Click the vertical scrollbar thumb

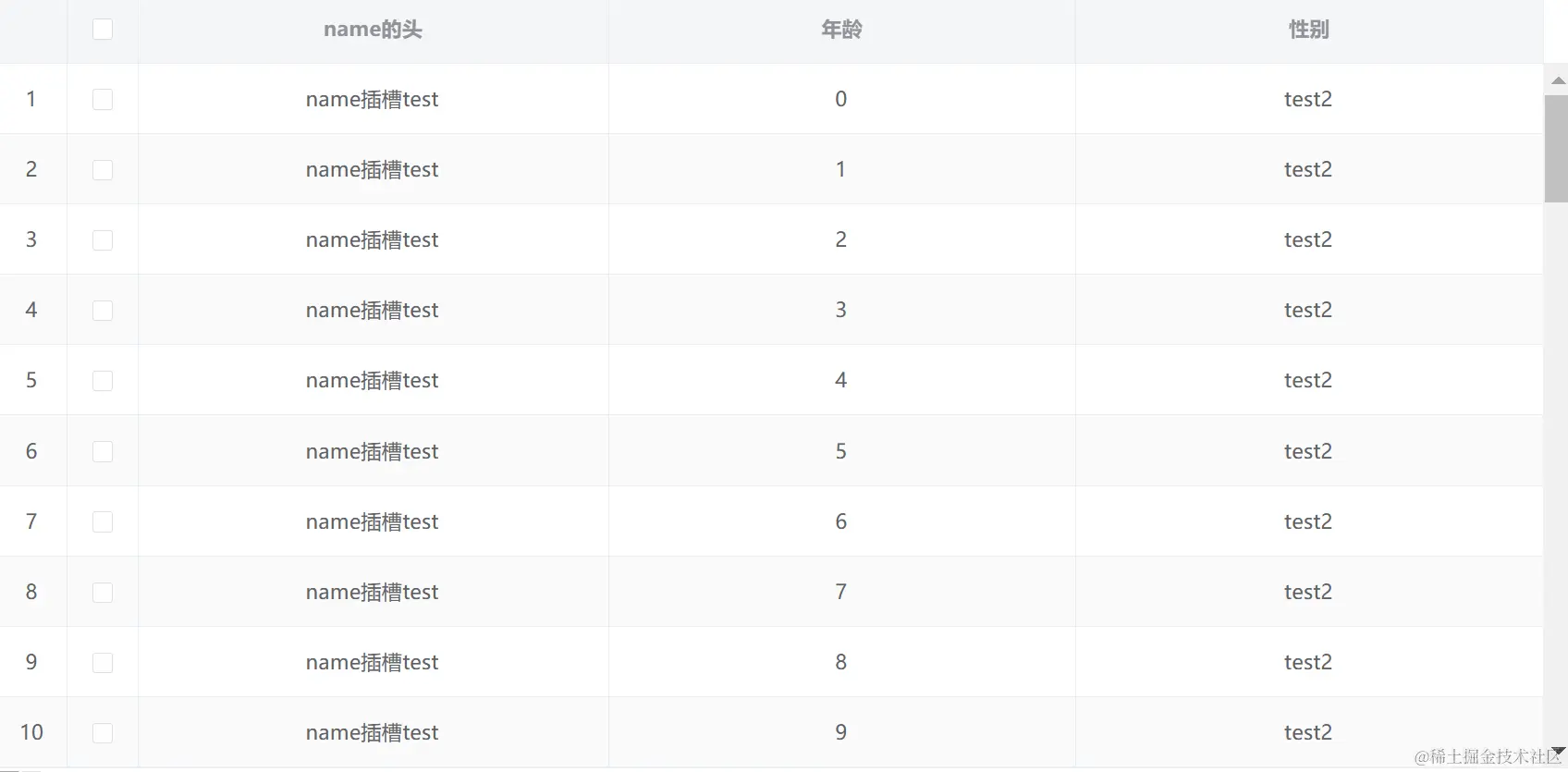coord(1556,148)
